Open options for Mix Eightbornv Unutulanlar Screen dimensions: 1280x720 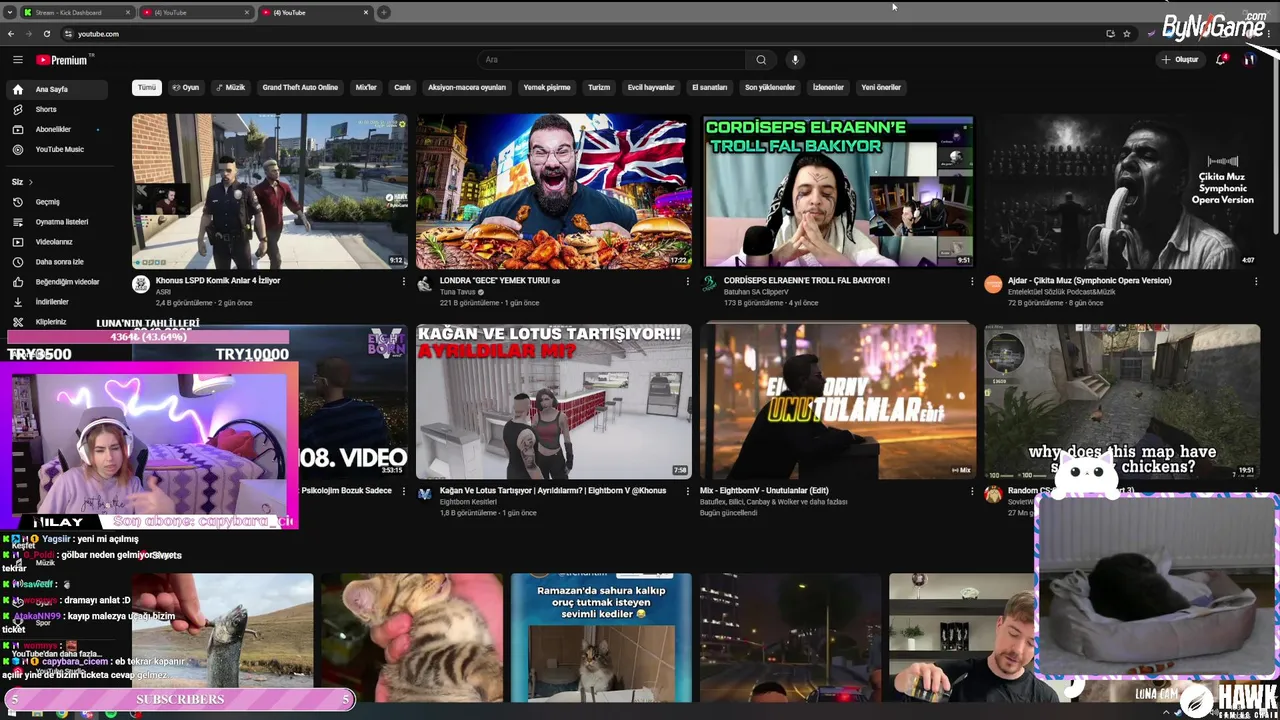(971, 492)
